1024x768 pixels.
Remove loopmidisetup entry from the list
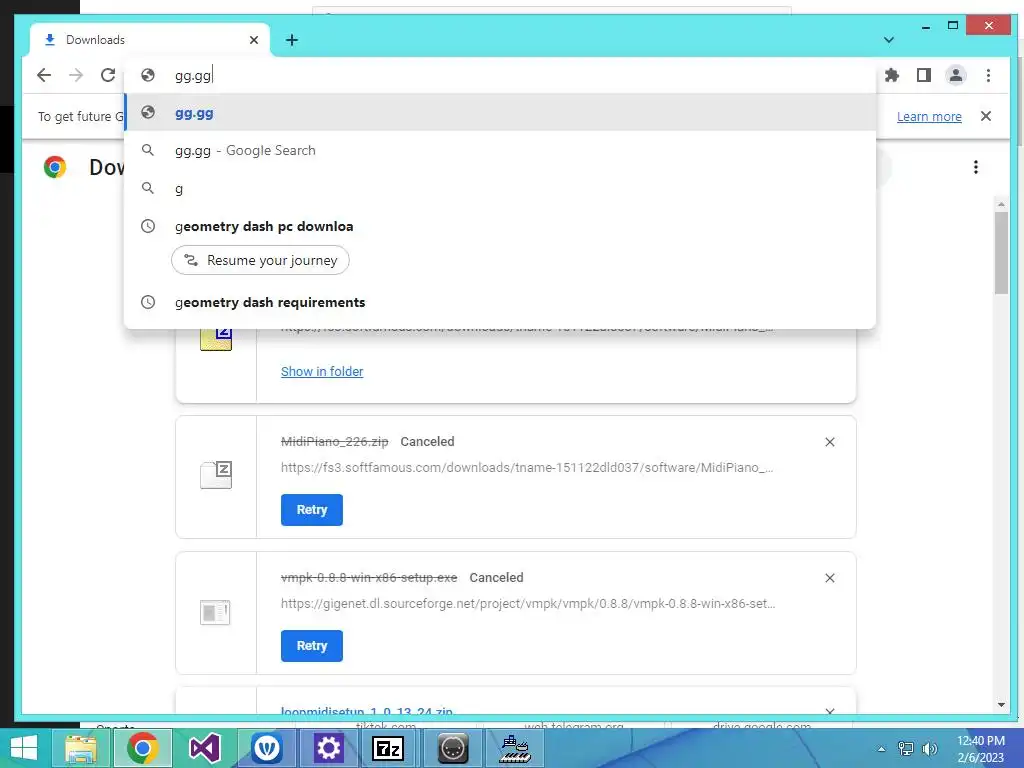[x=829, y=711]
